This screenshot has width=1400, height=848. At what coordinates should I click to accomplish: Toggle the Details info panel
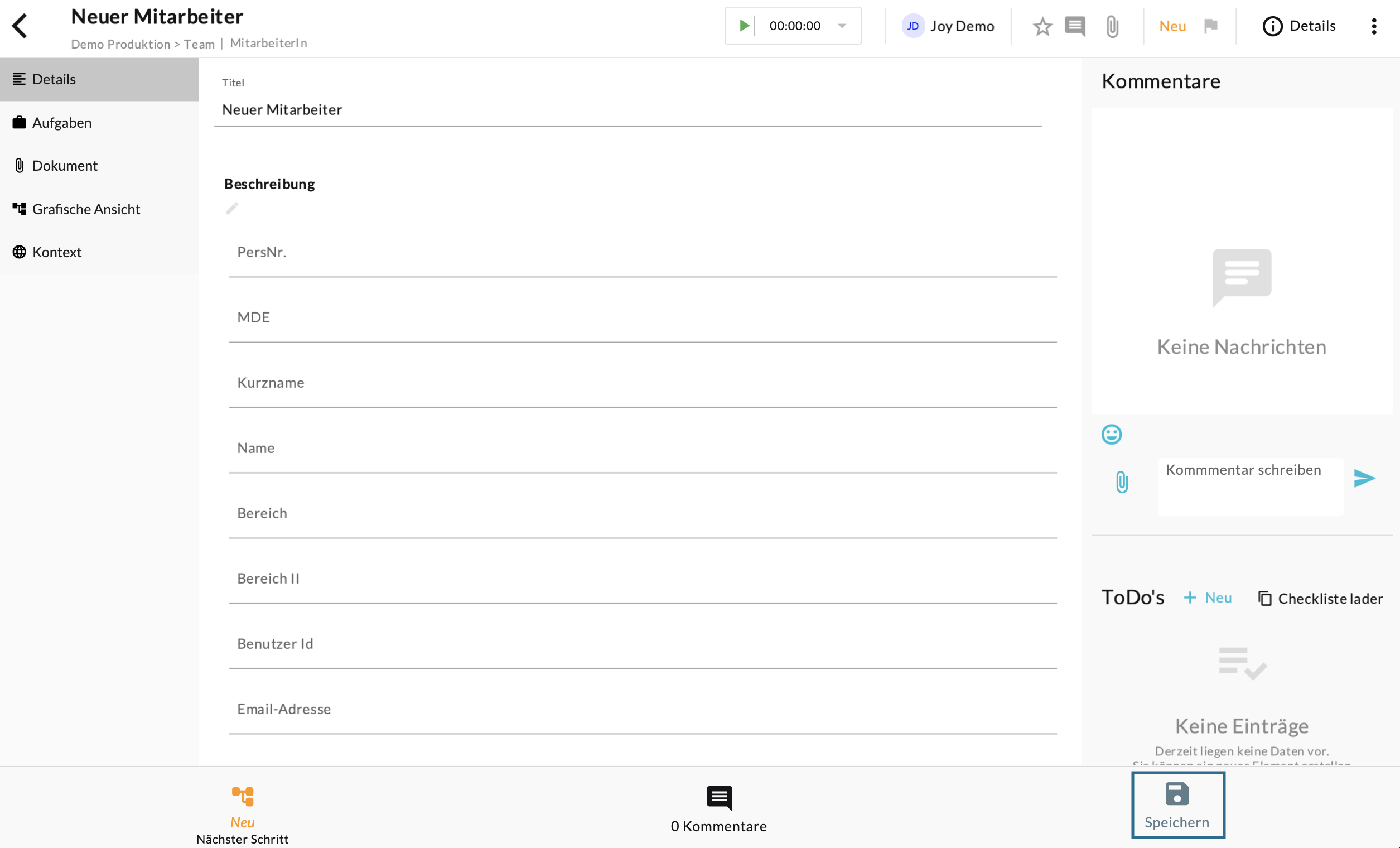[1299, 26]
